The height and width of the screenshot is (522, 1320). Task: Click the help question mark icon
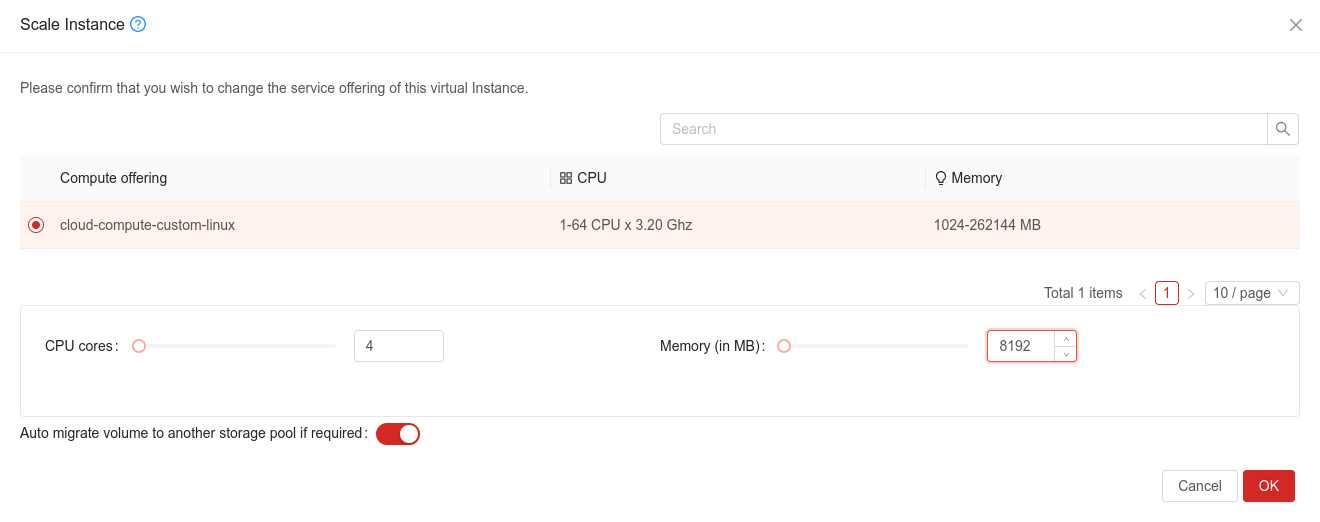[x=138, y=25]
